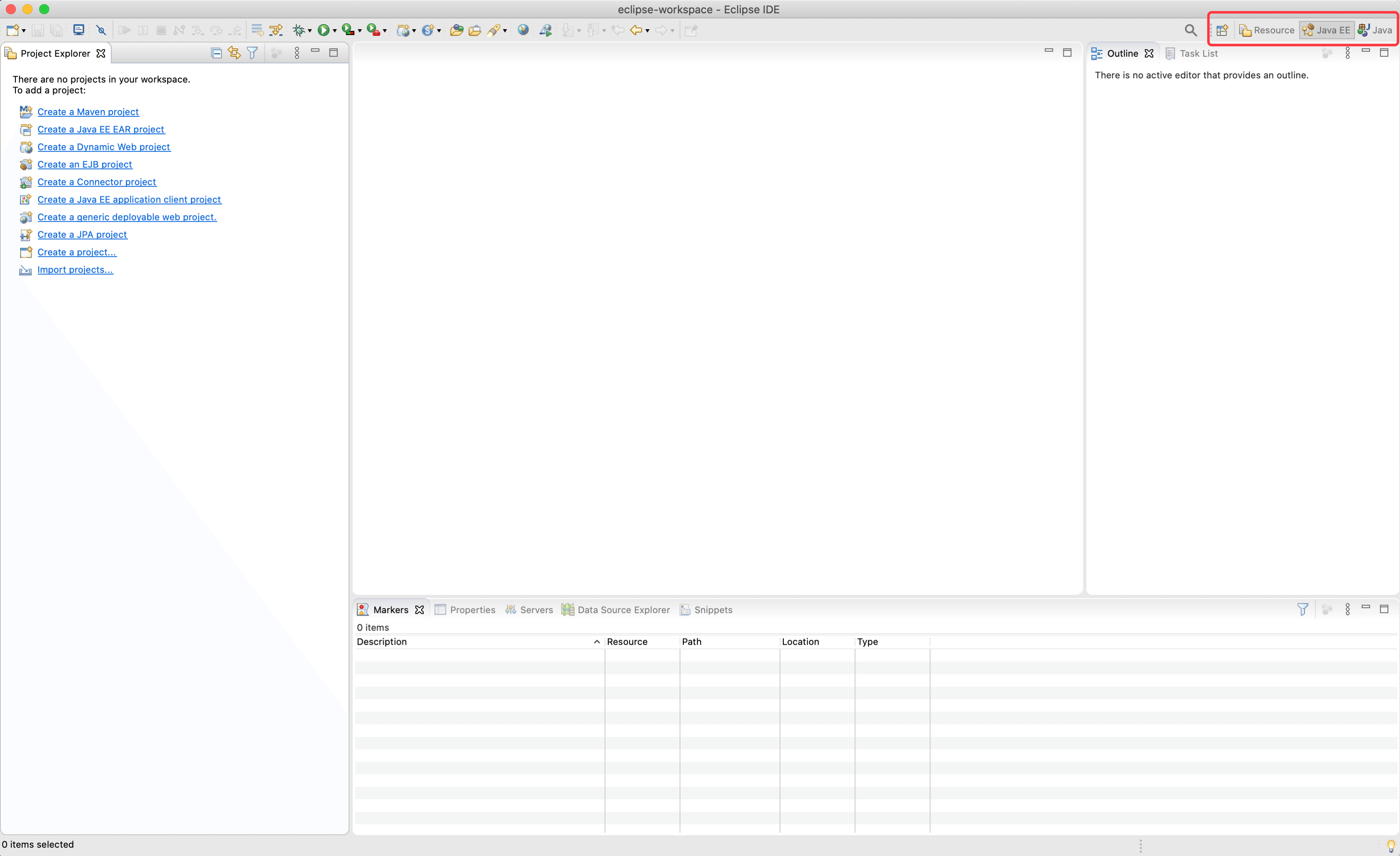The image size is (1400, 856).
Task: Open the Outline panel View Menu
Action: click(1347, 53)
